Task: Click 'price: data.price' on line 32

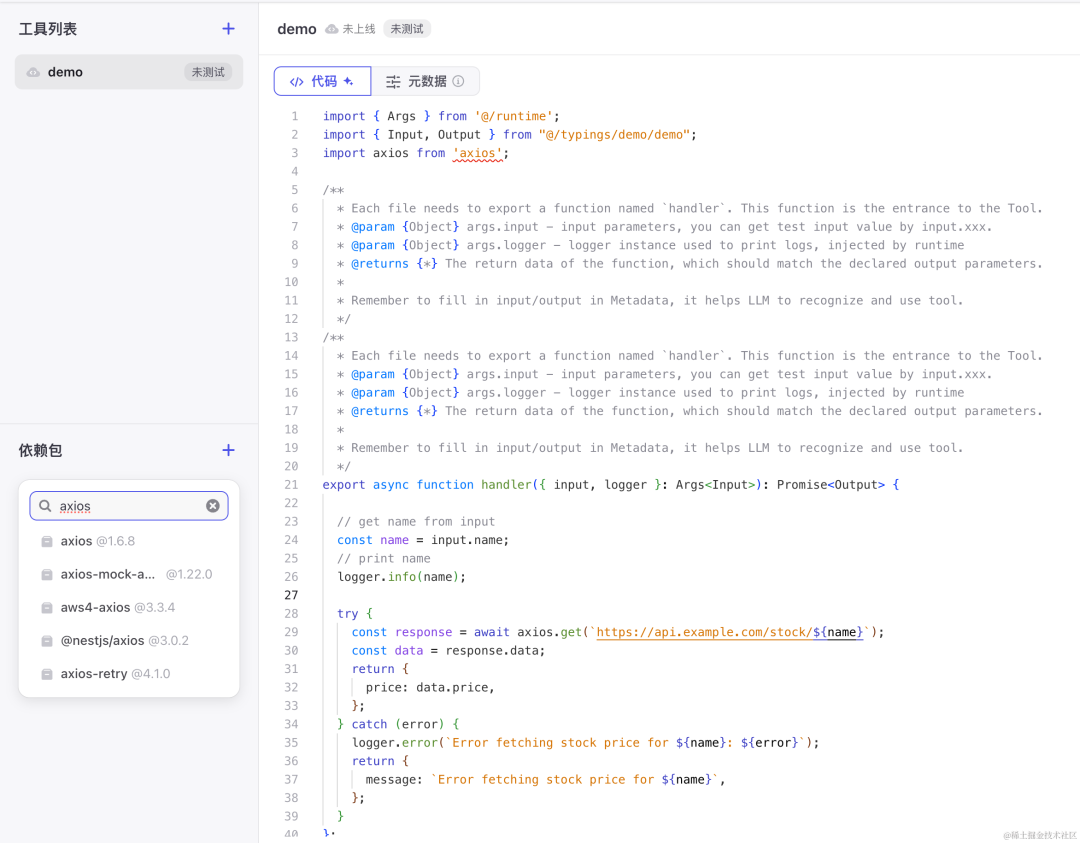Action: coord(430,687)
